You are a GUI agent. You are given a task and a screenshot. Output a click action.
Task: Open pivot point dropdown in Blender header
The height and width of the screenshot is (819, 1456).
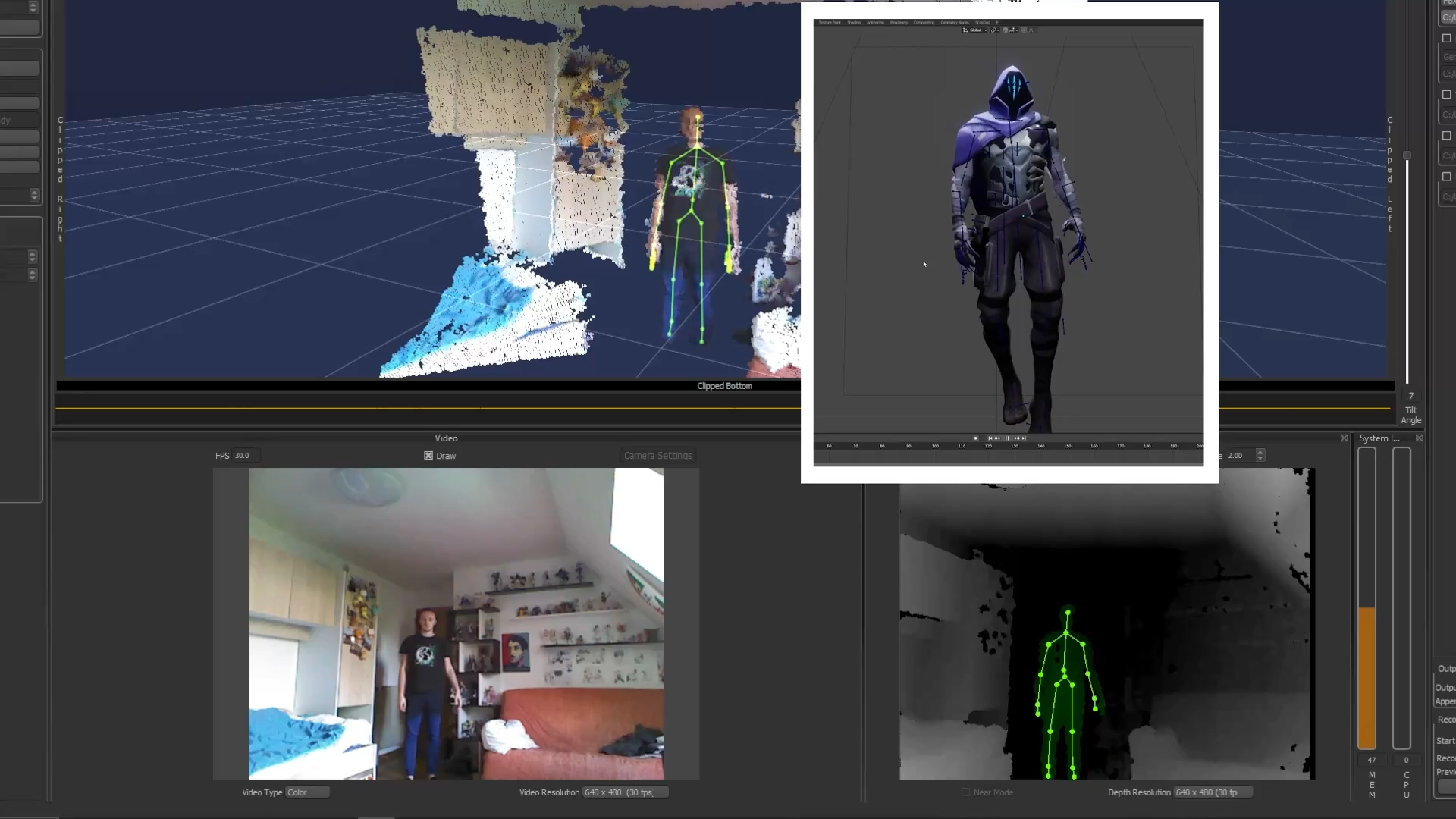tap(995, 30)
